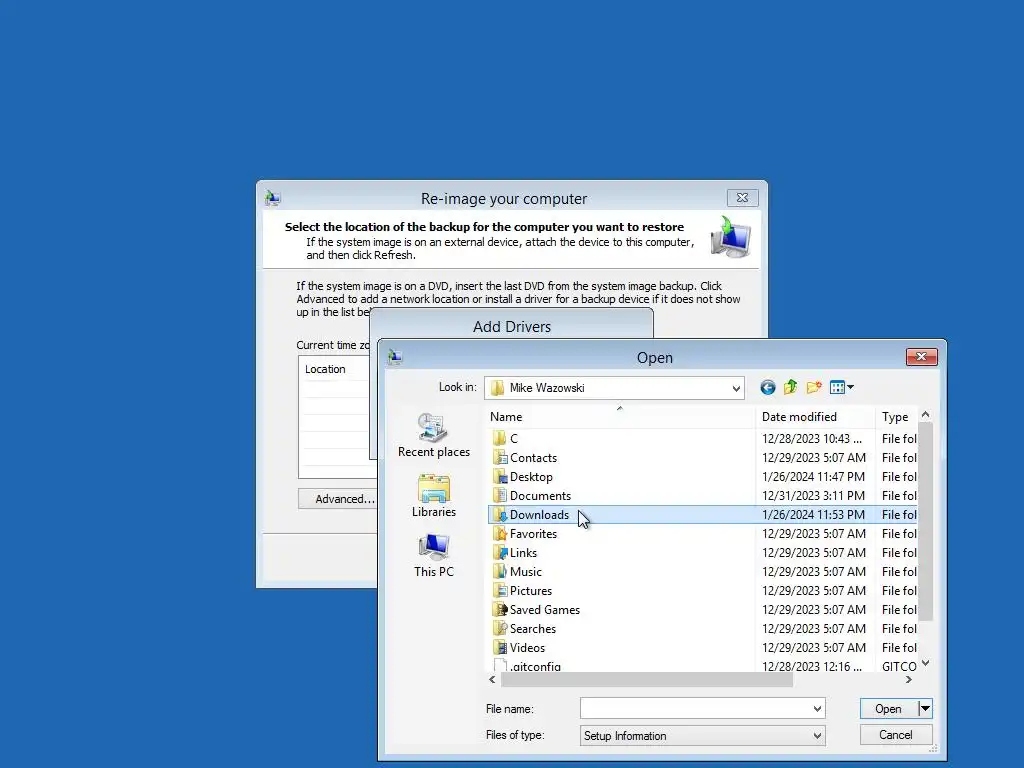Click the vertical scrollbar thumb
This screenshot has width=1024, height=768.
tap(925, 521)
